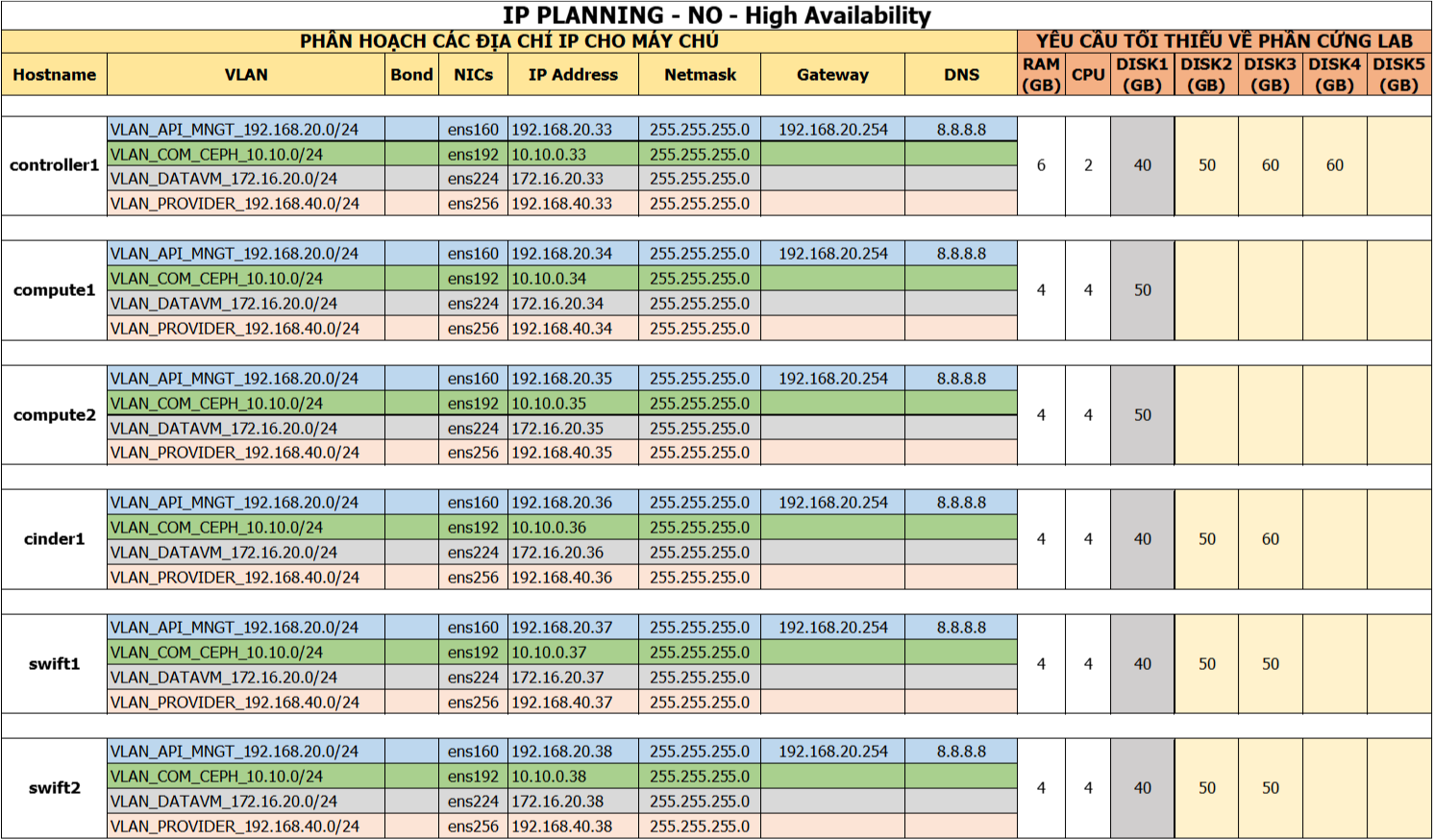Click VLAN_COM_CEPH_10.10.0/24 in swift1 block

[246, 653]
